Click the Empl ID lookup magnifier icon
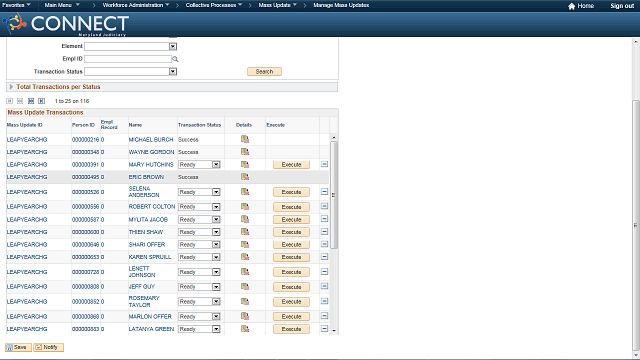 click(x=175, y=59)
